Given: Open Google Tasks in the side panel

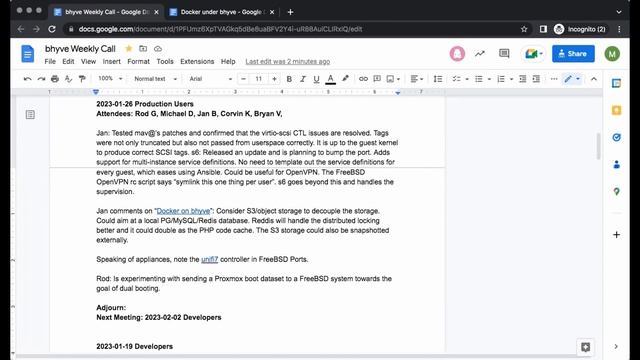Looking at the screenshot, I should [616, 138].
